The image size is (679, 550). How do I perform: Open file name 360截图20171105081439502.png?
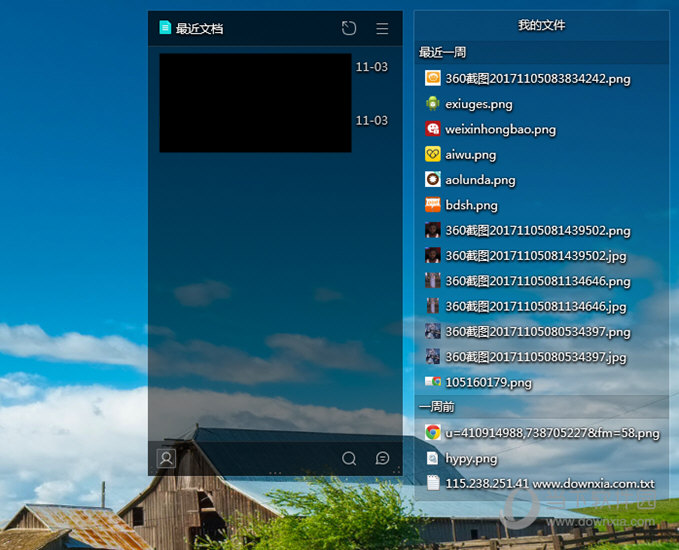(x=538, y=230)
